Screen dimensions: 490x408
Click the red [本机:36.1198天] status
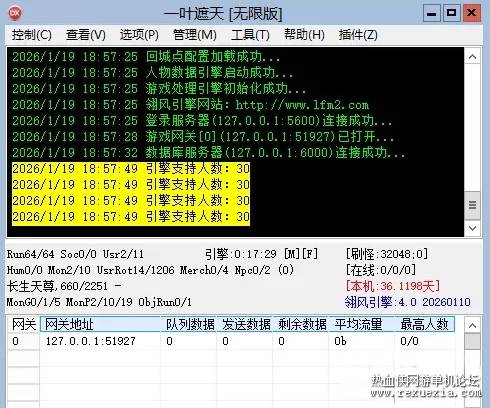pyautogui.click(x=393, y=286)
